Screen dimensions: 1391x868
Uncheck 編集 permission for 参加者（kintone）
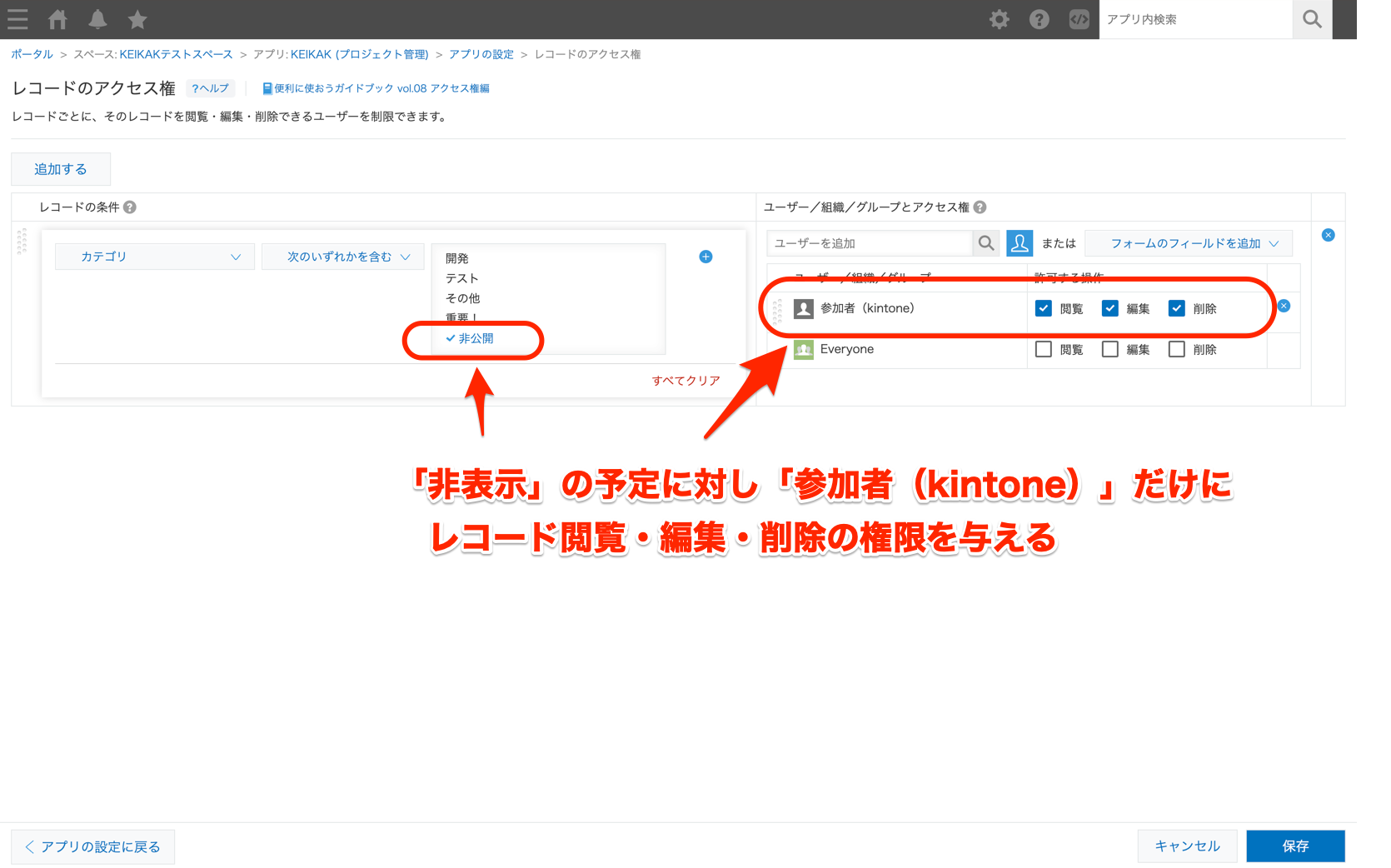pyautogui.click(x=1110, y=307)
